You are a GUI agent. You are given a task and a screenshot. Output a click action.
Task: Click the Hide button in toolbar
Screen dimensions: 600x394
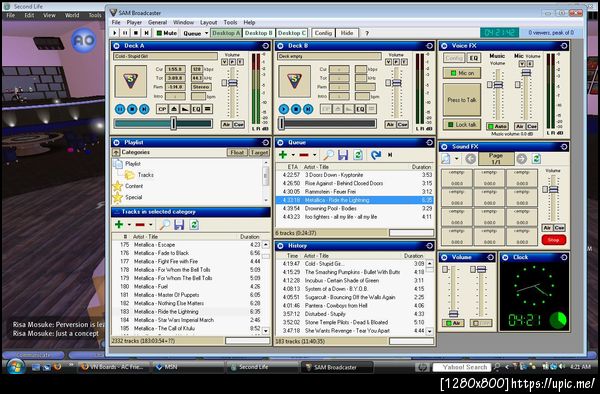(347, 33)
